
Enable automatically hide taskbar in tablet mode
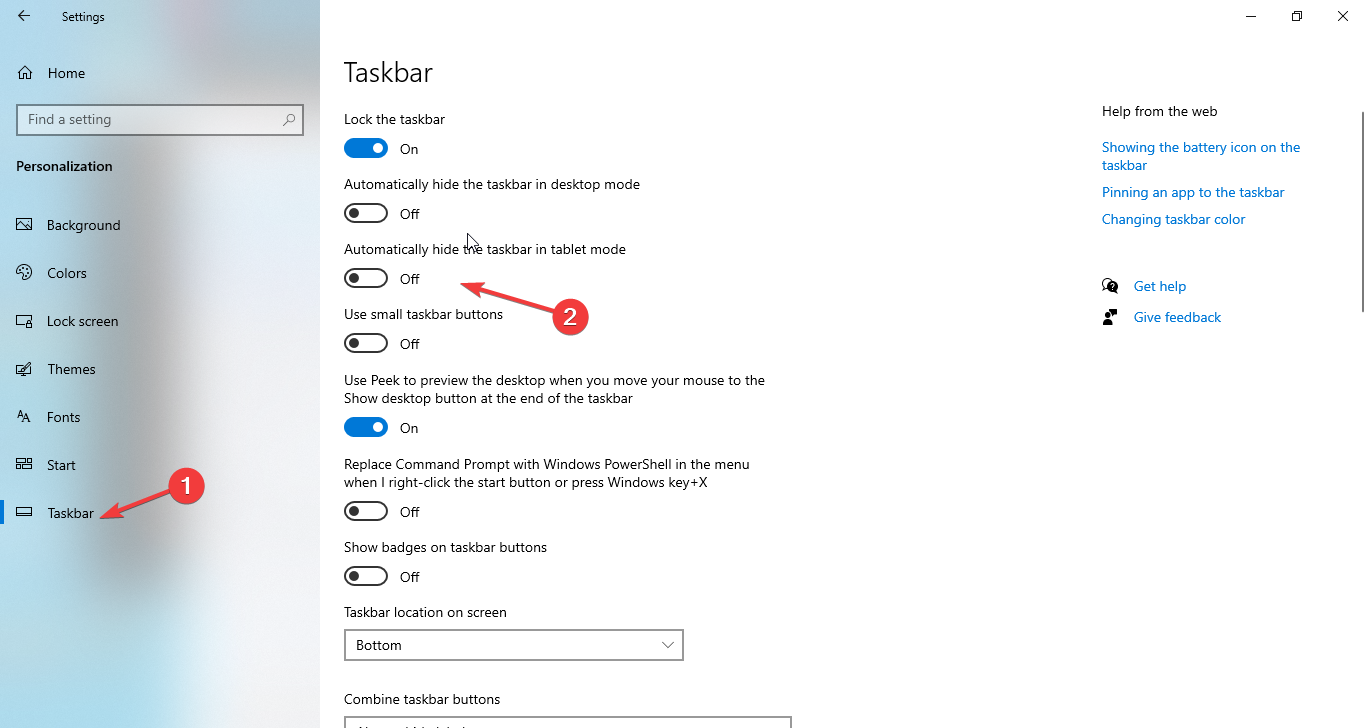(365, 277)
